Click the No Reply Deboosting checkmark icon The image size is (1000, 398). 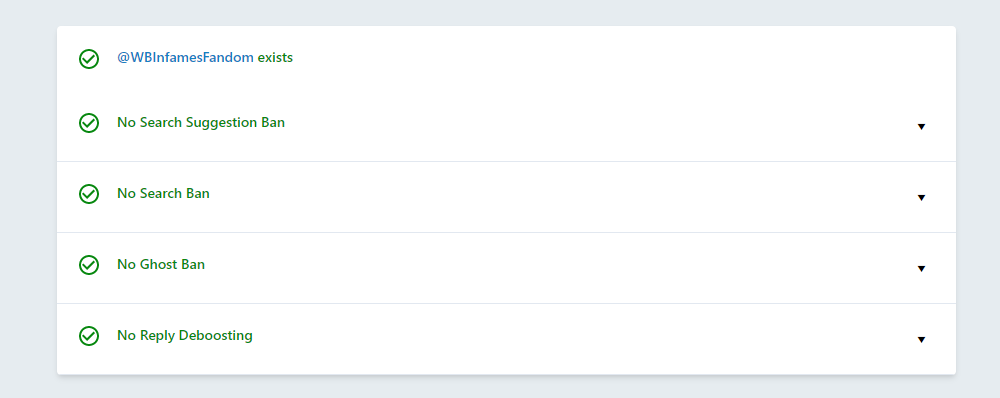coord(89,335)
